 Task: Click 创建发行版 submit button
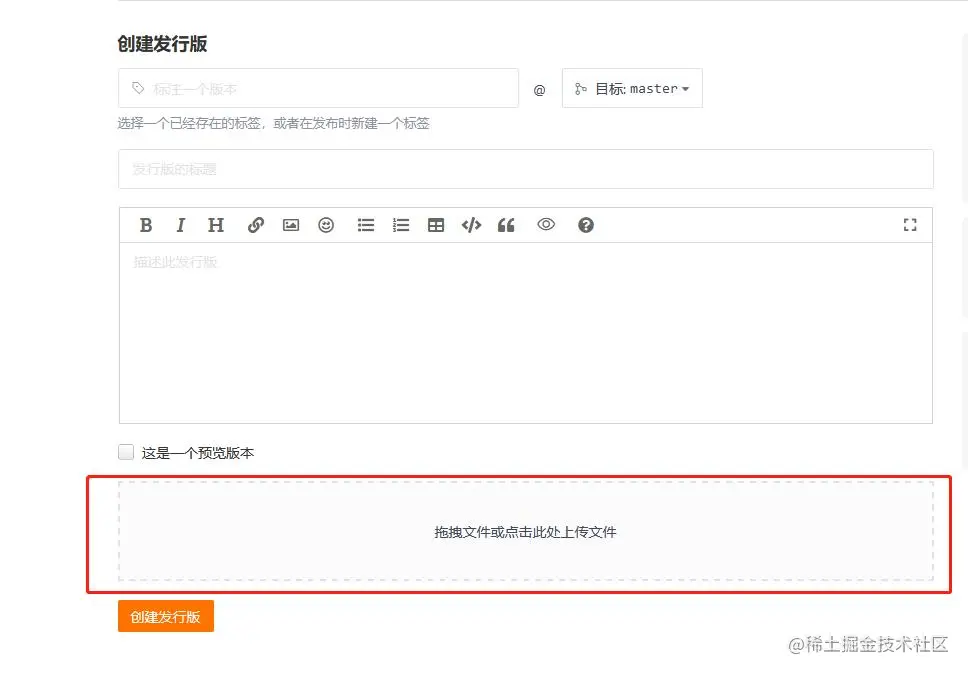point(165,616)
